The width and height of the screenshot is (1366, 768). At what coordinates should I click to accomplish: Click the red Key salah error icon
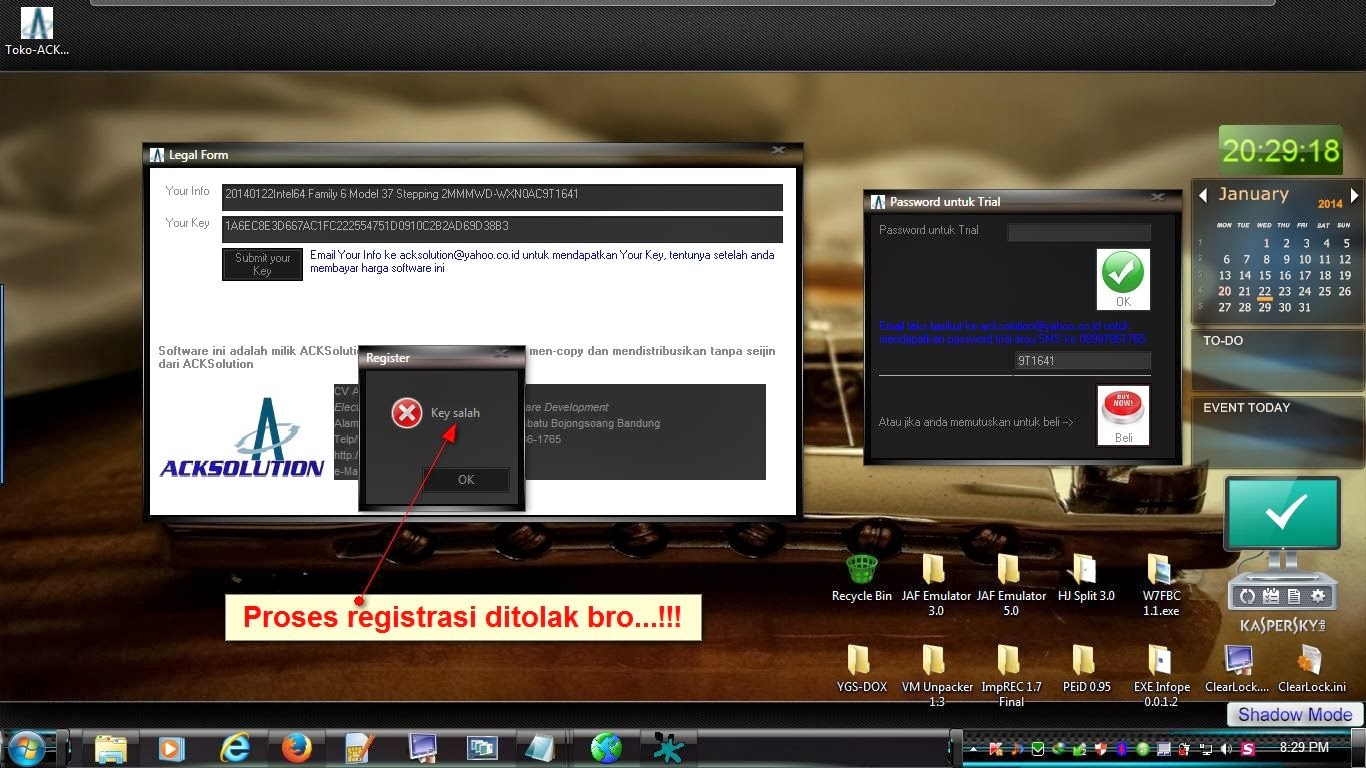406,412
